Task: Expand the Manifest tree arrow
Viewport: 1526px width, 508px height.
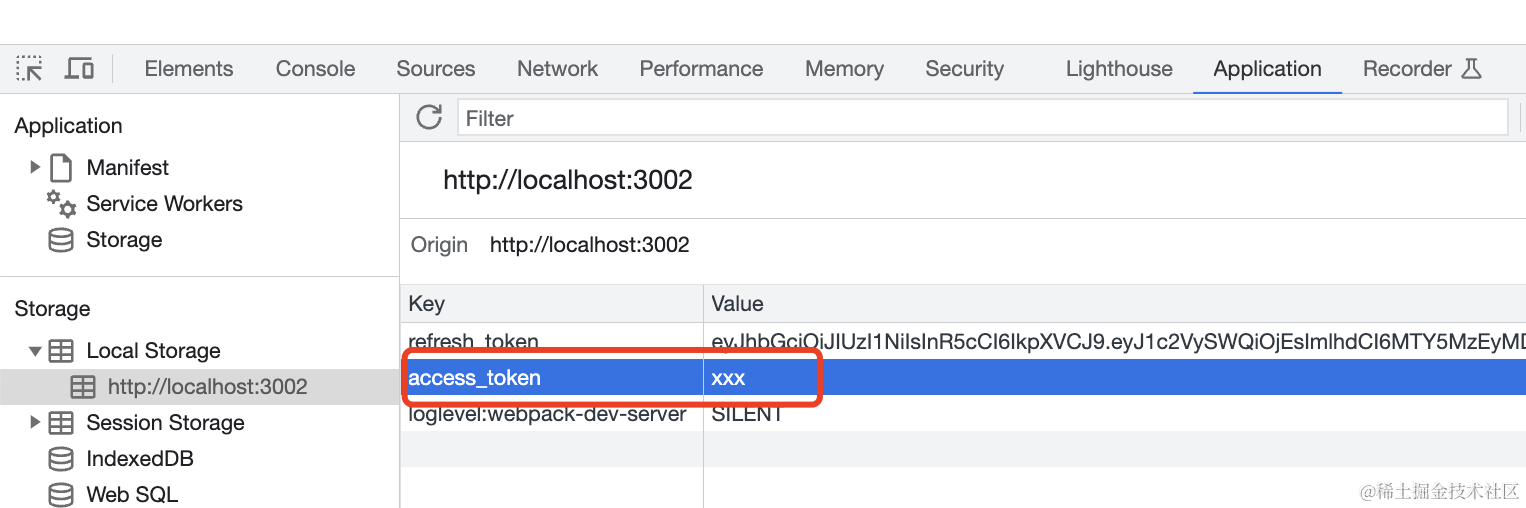Action: point(35,167)
